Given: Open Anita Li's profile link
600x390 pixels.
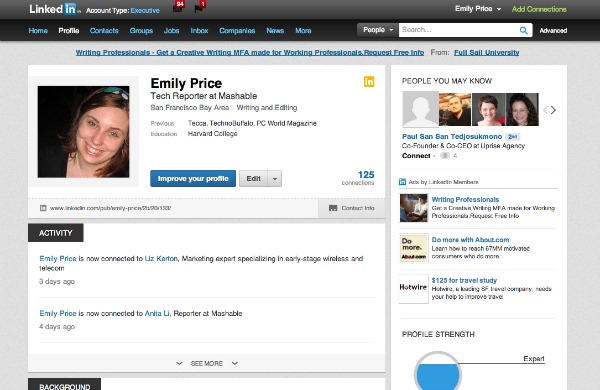Looking at the screenshot, I should tap(157, 313).
